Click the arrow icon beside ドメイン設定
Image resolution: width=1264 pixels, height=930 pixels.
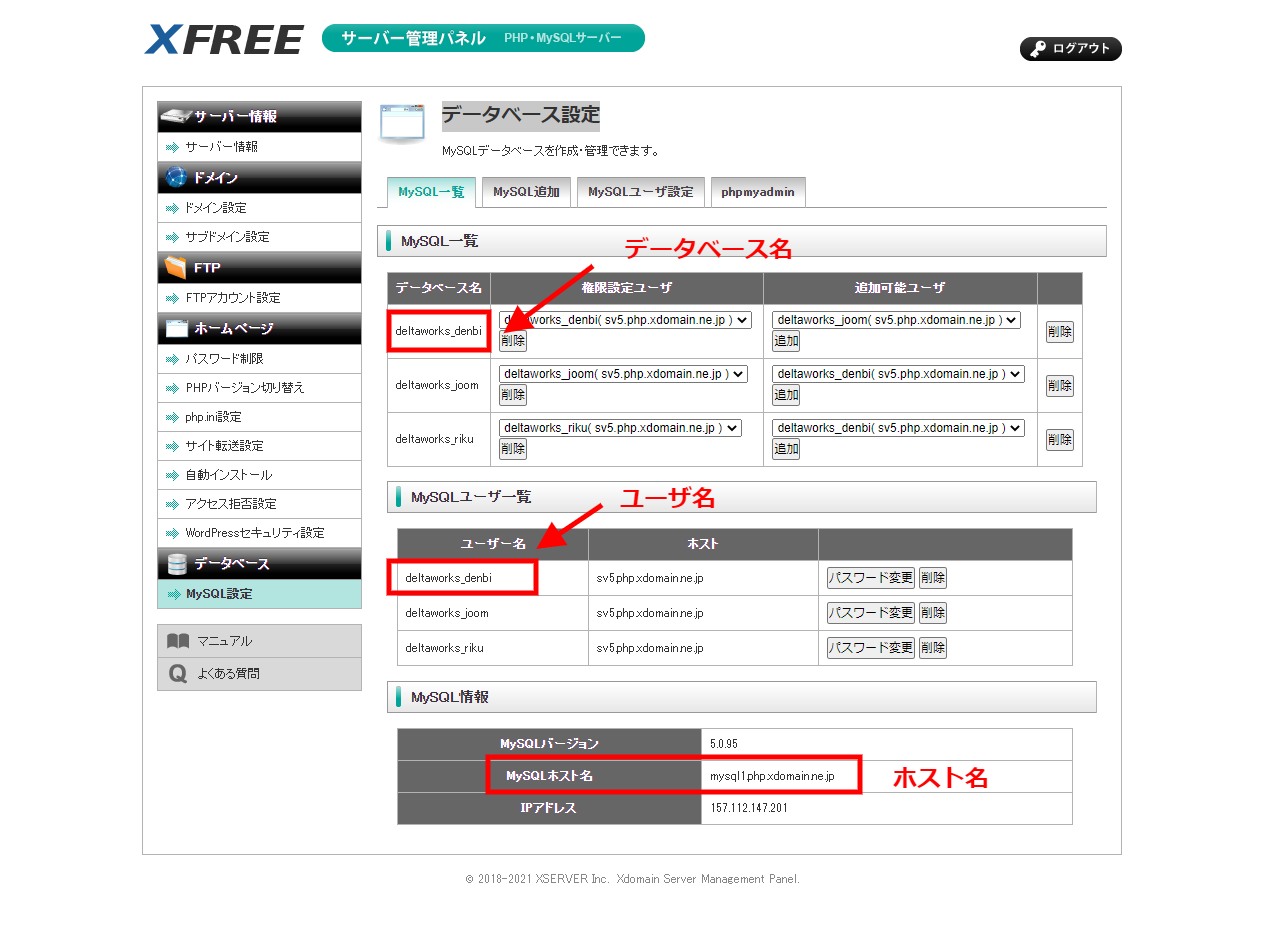coord(172,208)
